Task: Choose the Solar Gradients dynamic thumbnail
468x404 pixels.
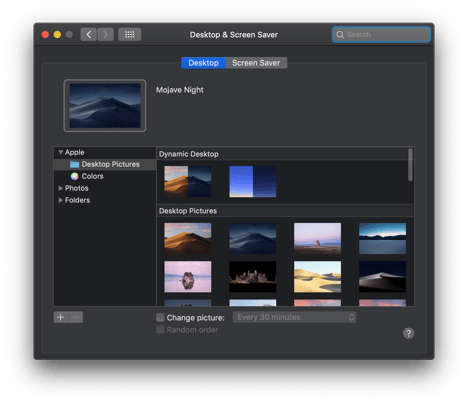Action: click(253, 182)
